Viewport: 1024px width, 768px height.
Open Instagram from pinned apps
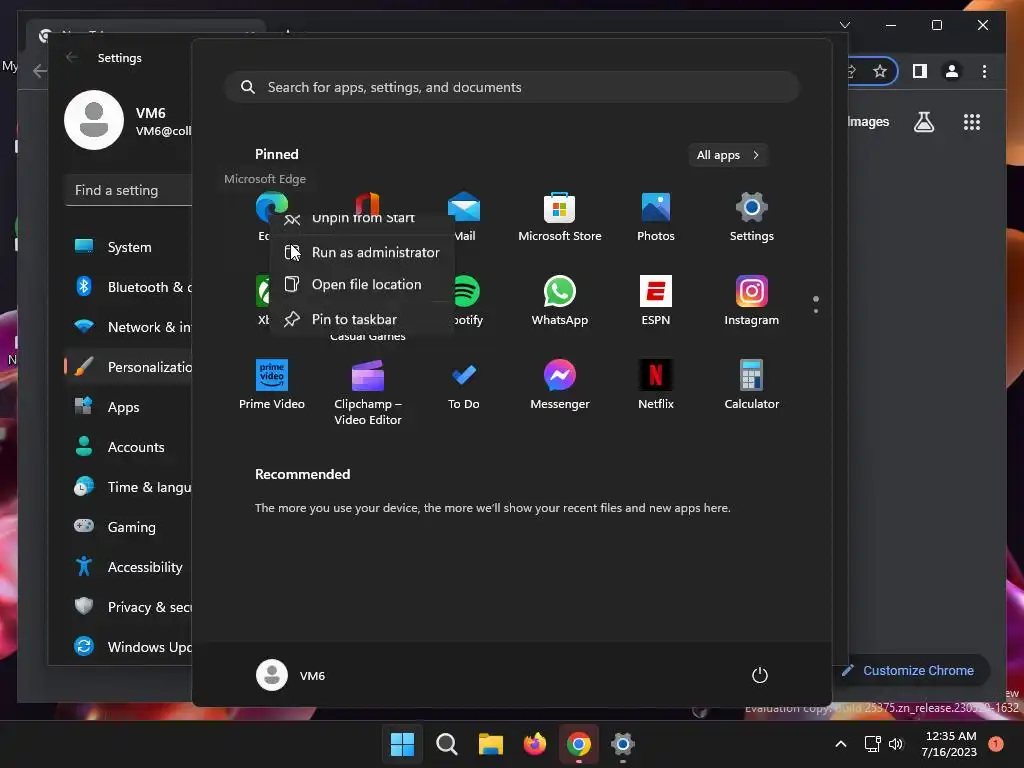[x=751, y=300]
